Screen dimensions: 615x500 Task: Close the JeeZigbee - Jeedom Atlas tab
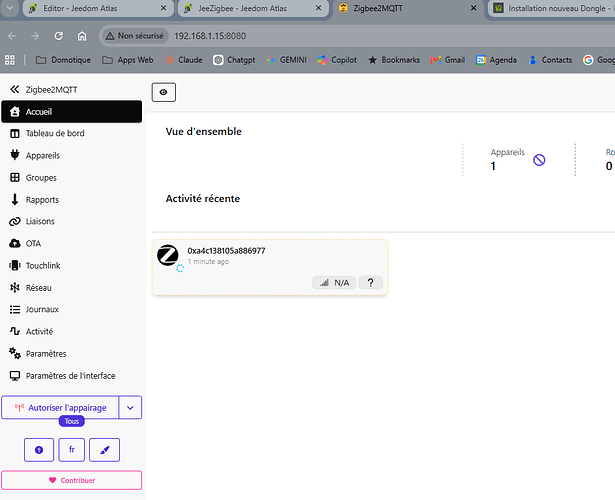(x=318, y=8)
